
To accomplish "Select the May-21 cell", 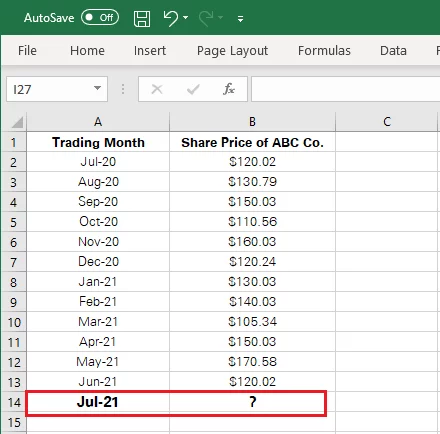I will tap(98, 362).
